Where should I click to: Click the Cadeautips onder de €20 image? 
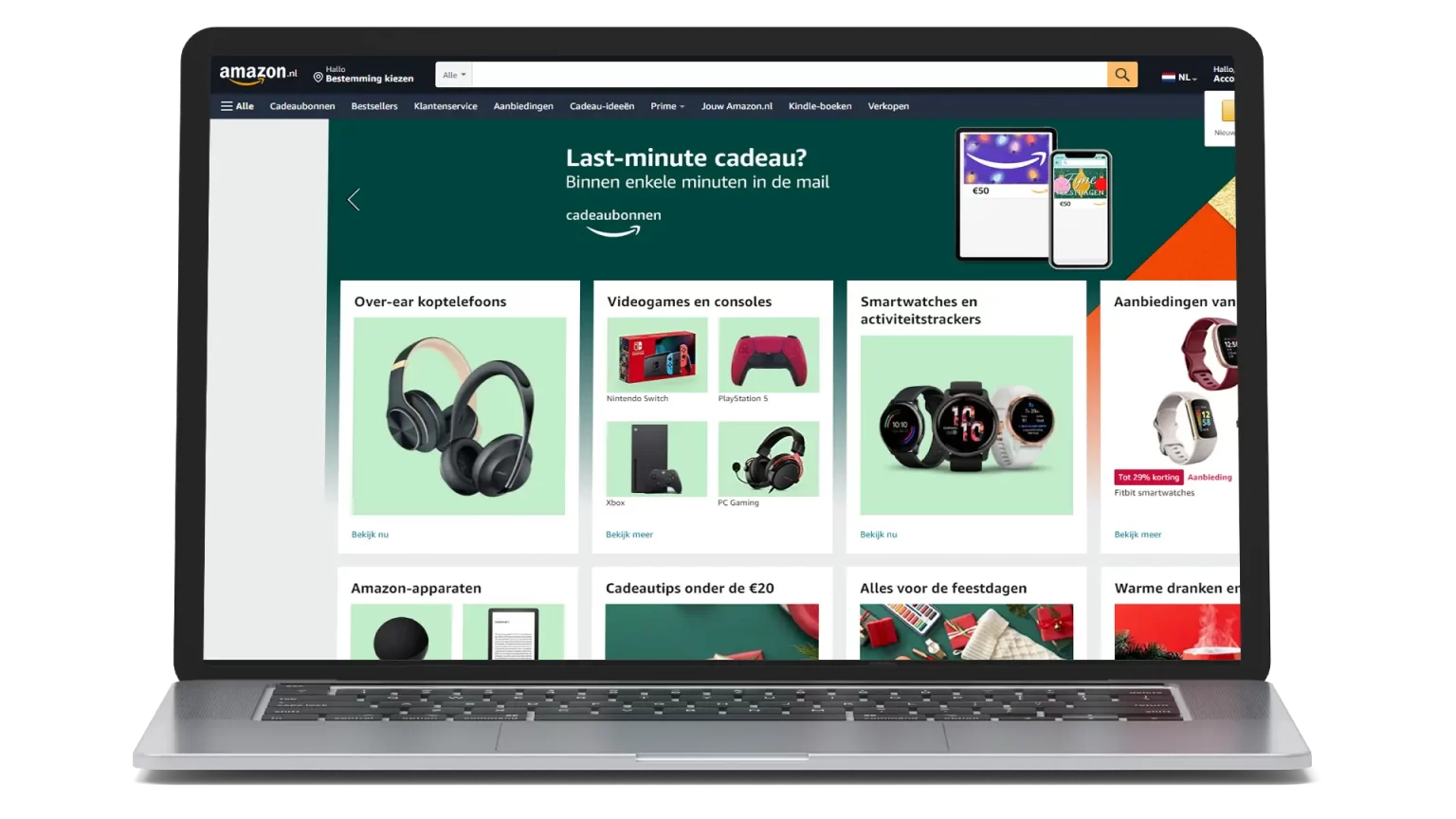(712, 632)
